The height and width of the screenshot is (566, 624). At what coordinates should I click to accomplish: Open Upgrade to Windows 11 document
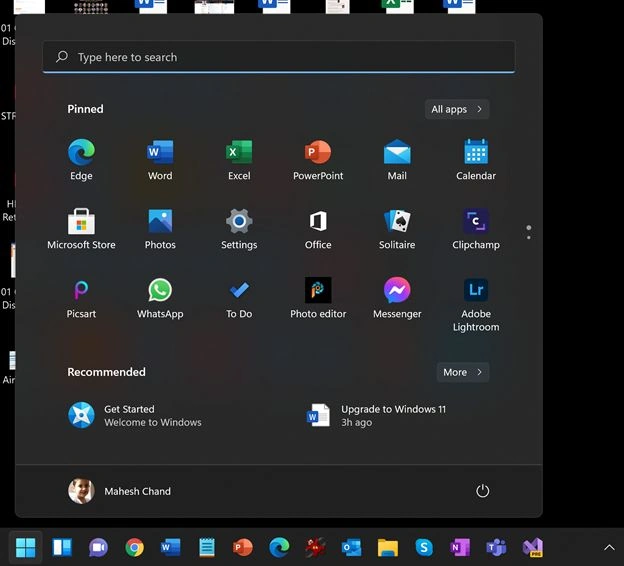click(x=376, y=416)
